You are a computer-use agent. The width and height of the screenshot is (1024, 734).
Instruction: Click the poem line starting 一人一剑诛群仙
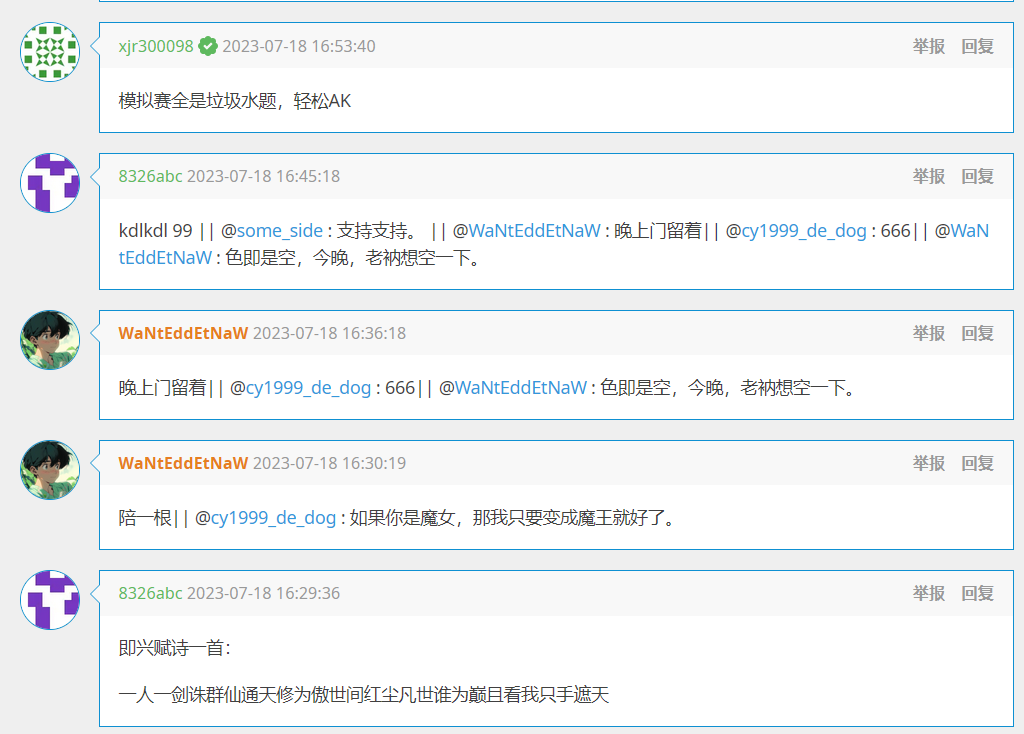tap(364, 694)
